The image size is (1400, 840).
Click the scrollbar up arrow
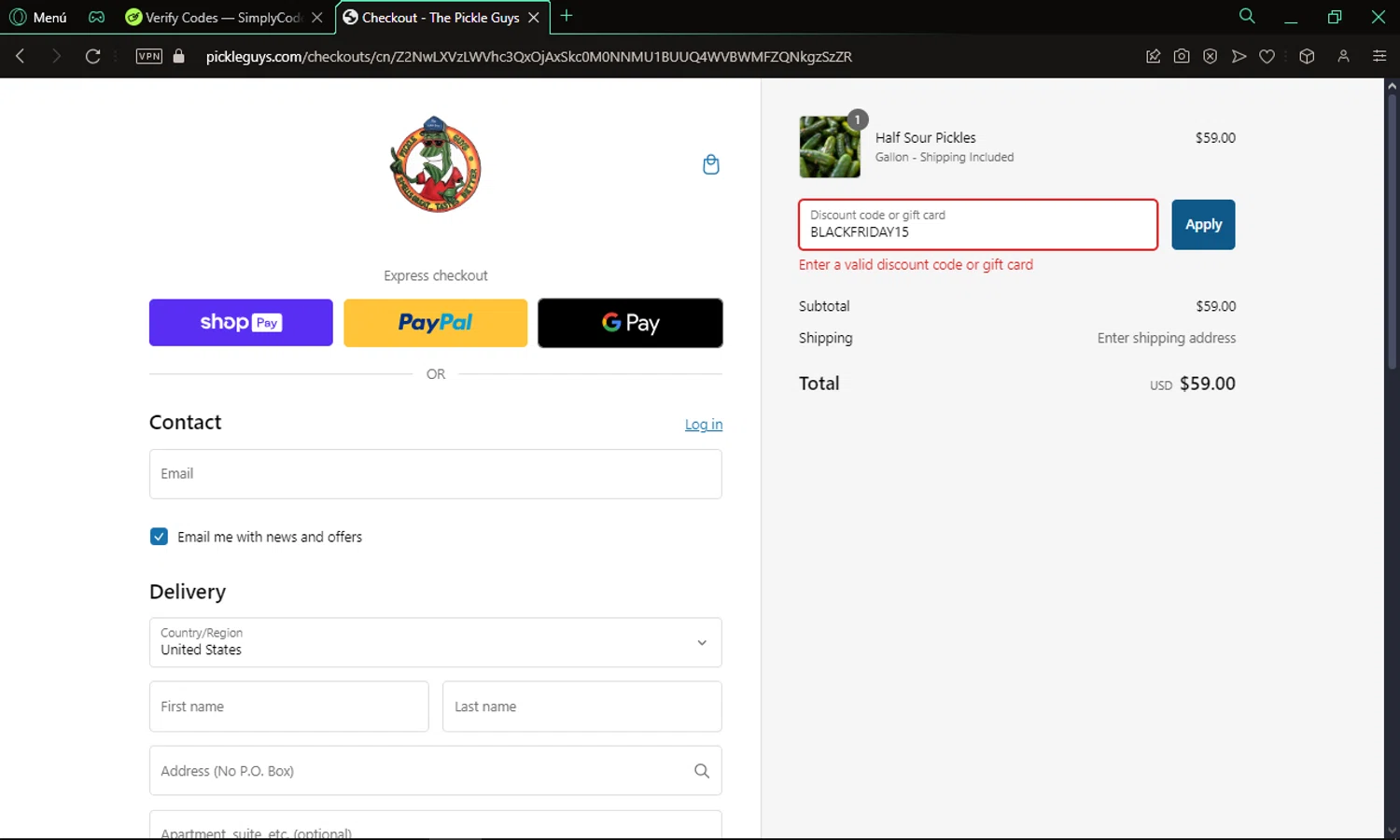coord(1392,86)
